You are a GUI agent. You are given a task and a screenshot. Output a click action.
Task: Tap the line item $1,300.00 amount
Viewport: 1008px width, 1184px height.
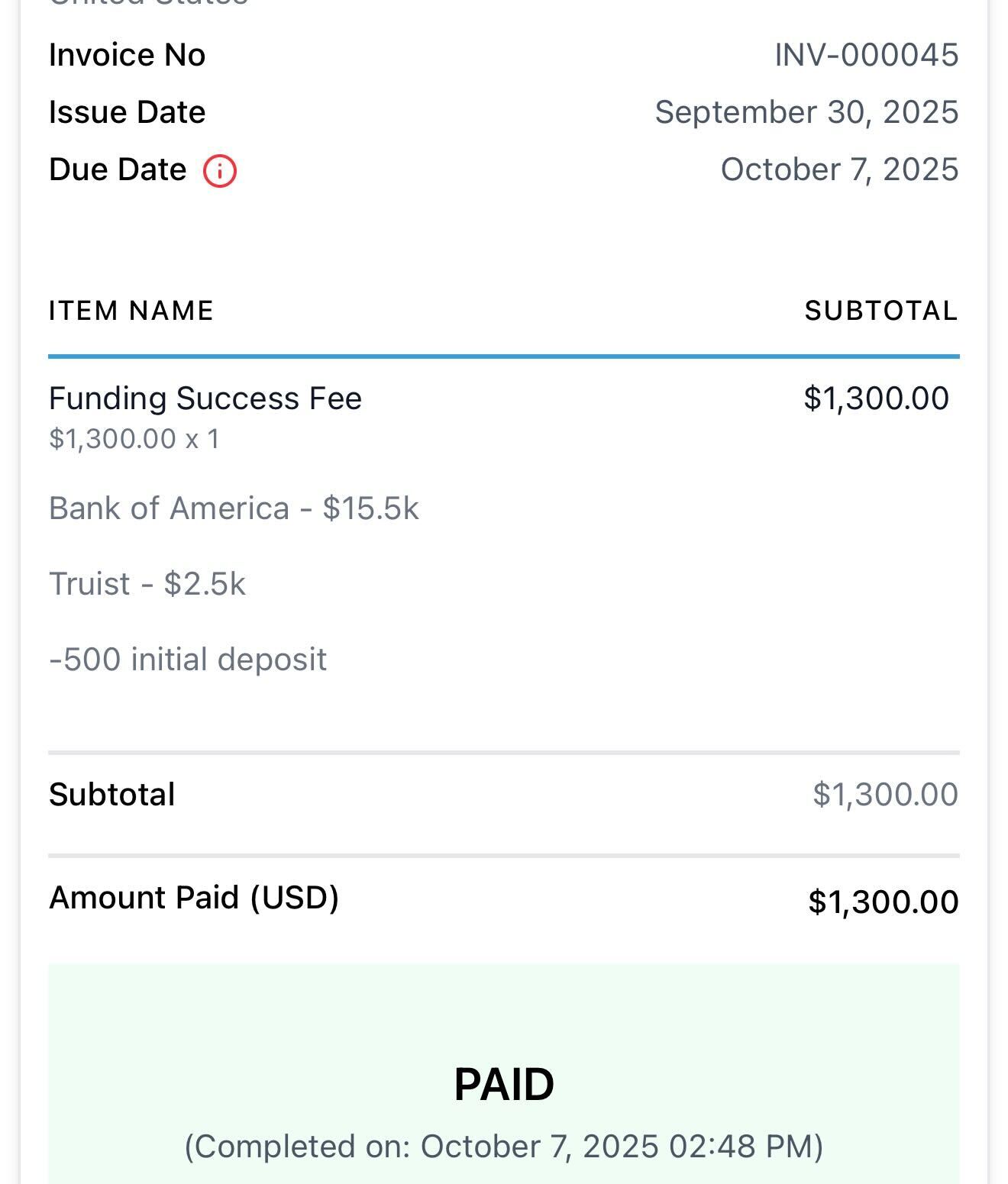click(877, 398)
